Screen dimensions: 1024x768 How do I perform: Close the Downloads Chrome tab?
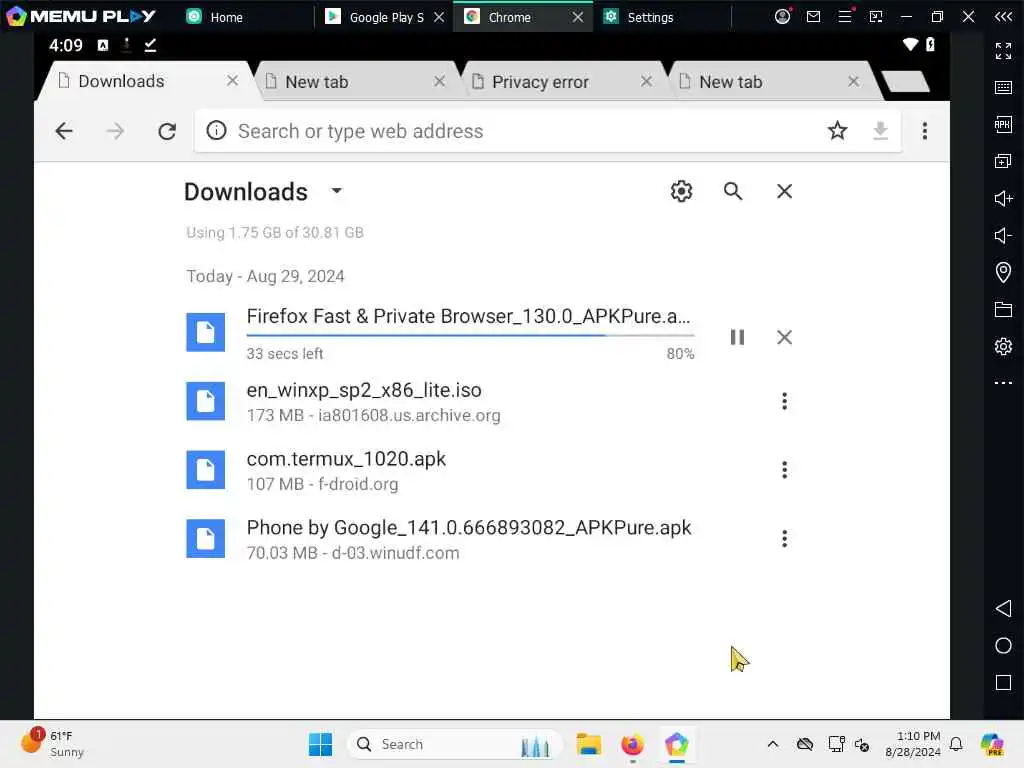point(232,80)
